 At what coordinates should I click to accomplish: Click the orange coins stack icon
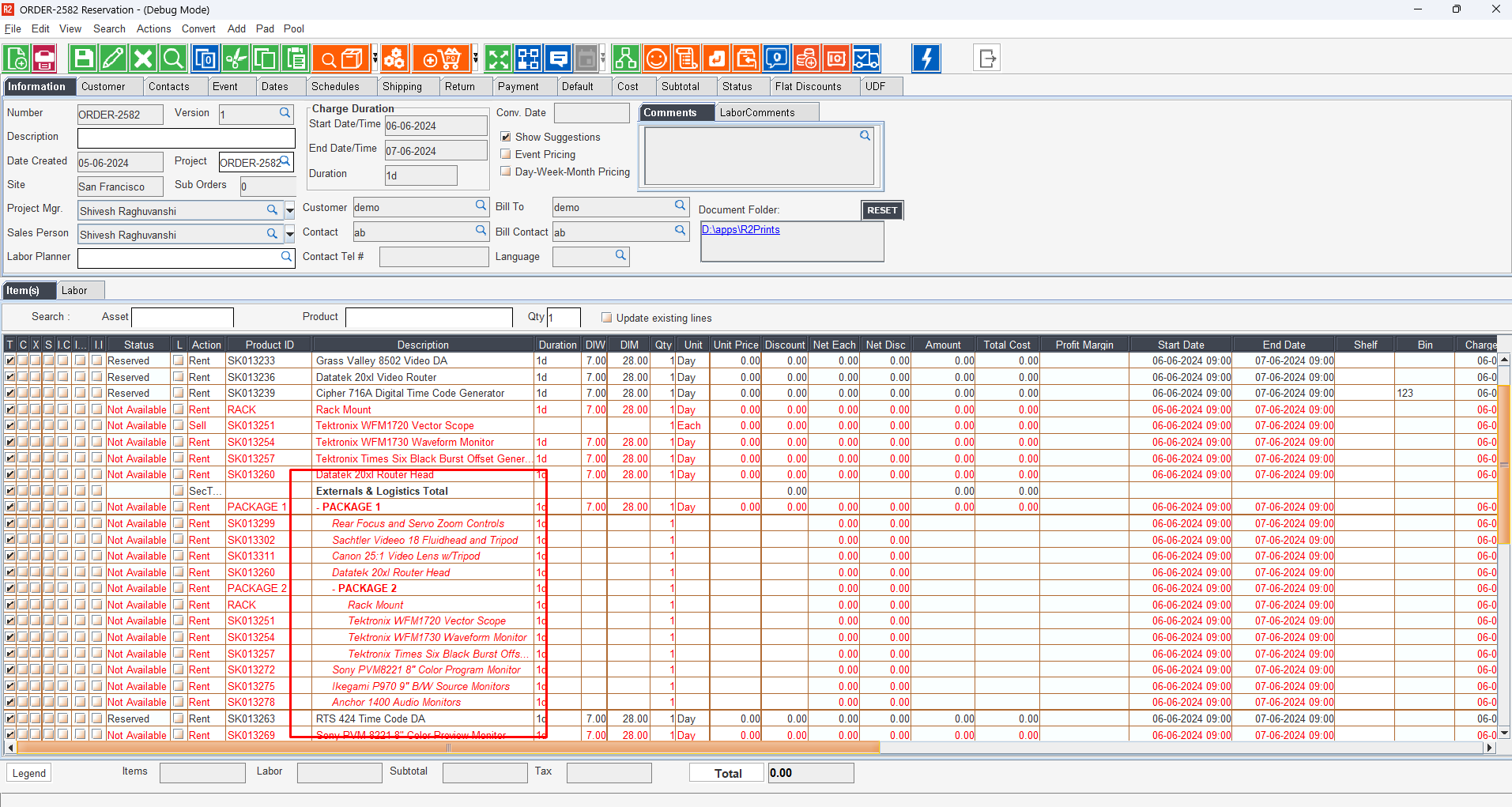(x=805, y=59)
